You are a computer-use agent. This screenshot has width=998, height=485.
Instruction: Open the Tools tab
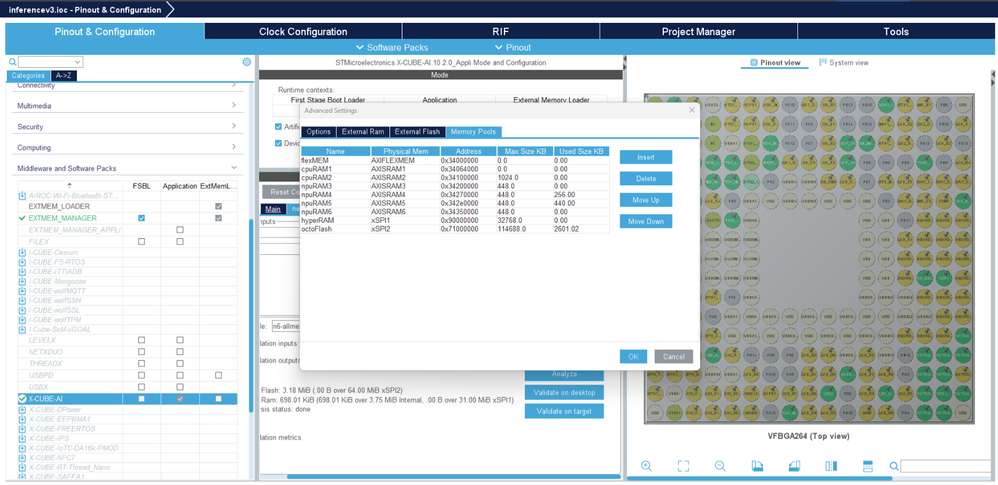[x=896, y=31]
